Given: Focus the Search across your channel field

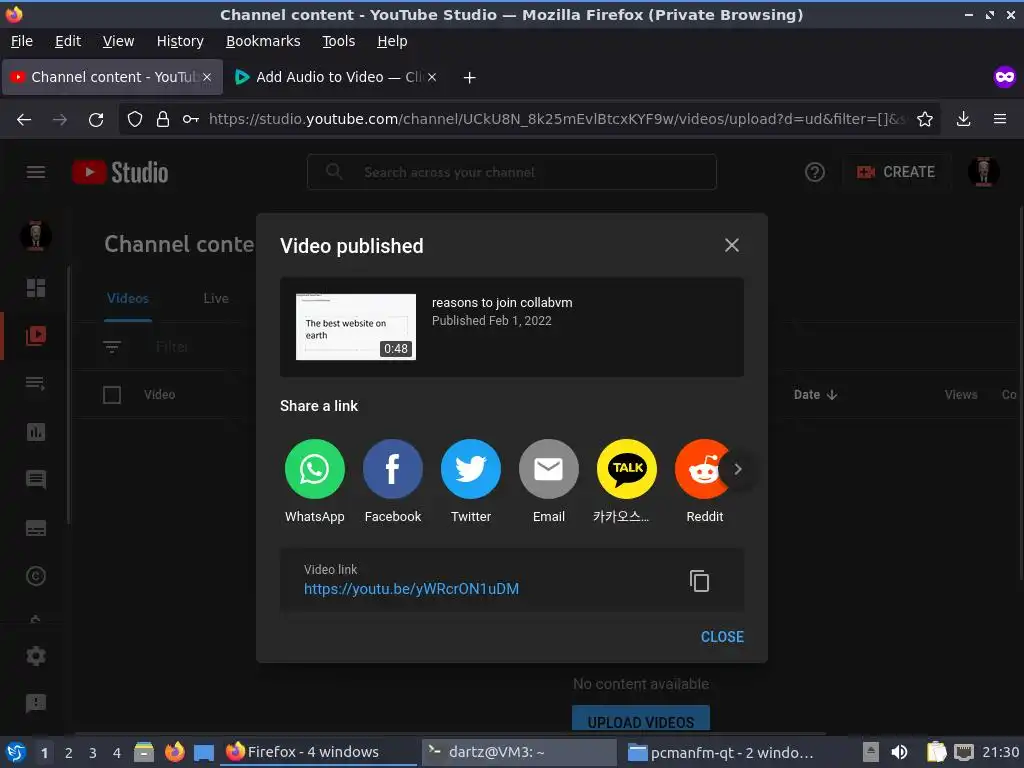Looking at the screenshot, I should pyautogui.click(x=512, y=172).
